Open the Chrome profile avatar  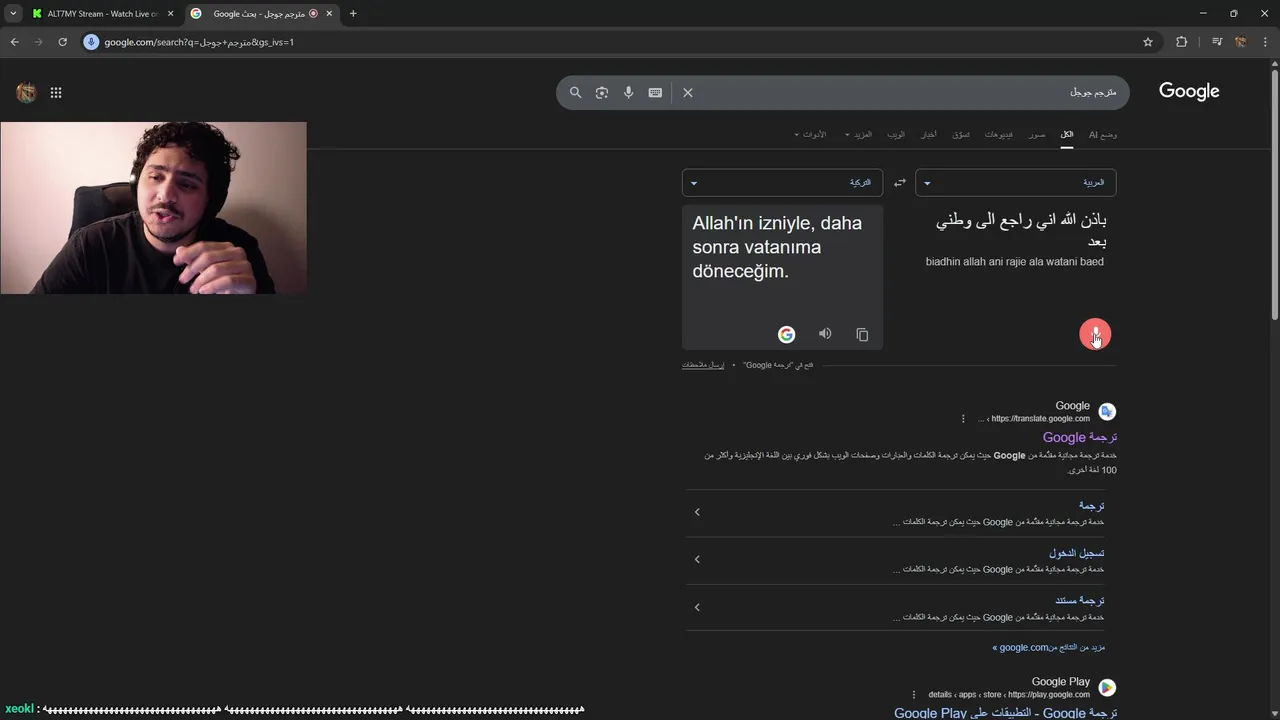click(x=1240, y=42)
